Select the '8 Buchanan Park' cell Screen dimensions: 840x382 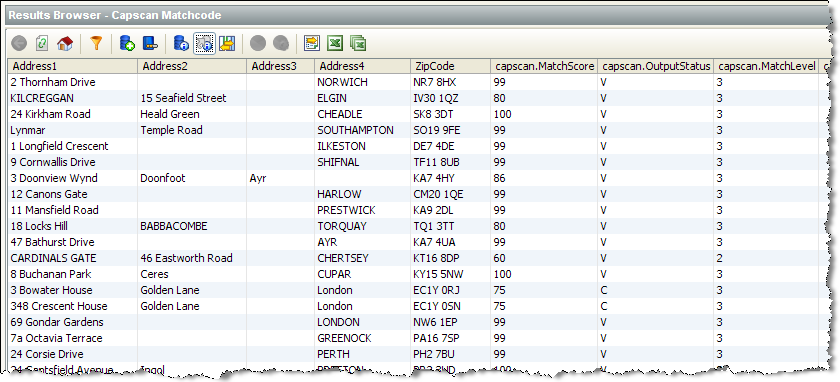coord(73,274)
